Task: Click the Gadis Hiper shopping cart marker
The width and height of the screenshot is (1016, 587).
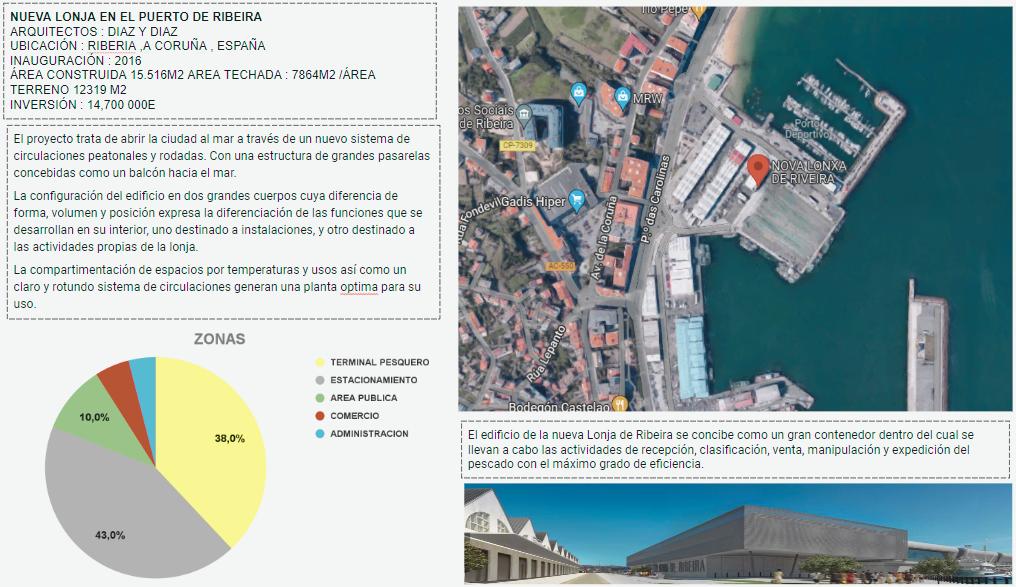Action: pos(576,201)
